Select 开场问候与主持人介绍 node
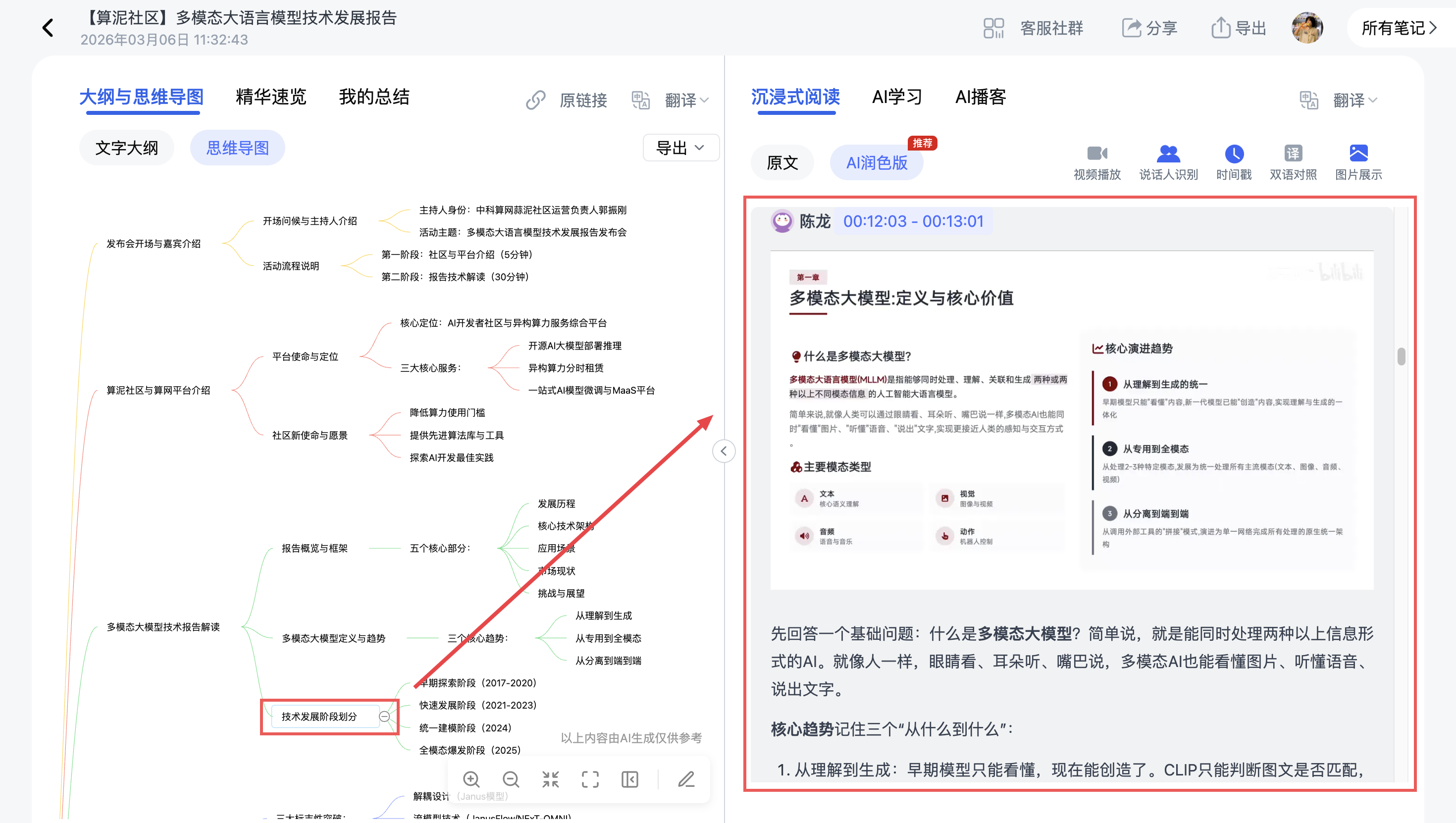 tap(310, 221)
